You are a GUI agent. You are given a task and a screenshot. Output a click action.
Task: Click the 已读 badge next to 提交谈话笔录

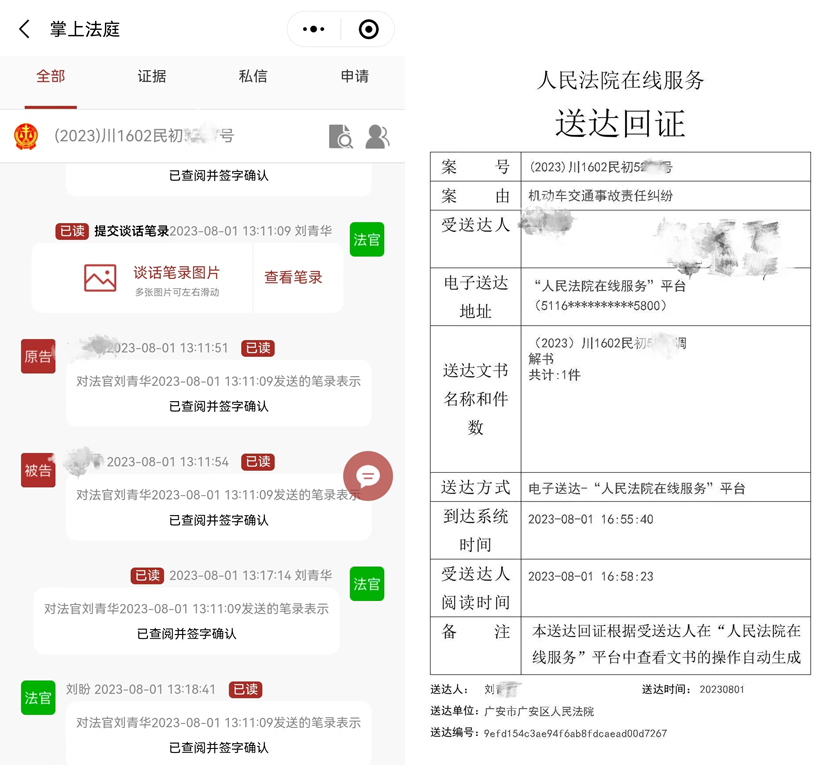tap(72, 231)
